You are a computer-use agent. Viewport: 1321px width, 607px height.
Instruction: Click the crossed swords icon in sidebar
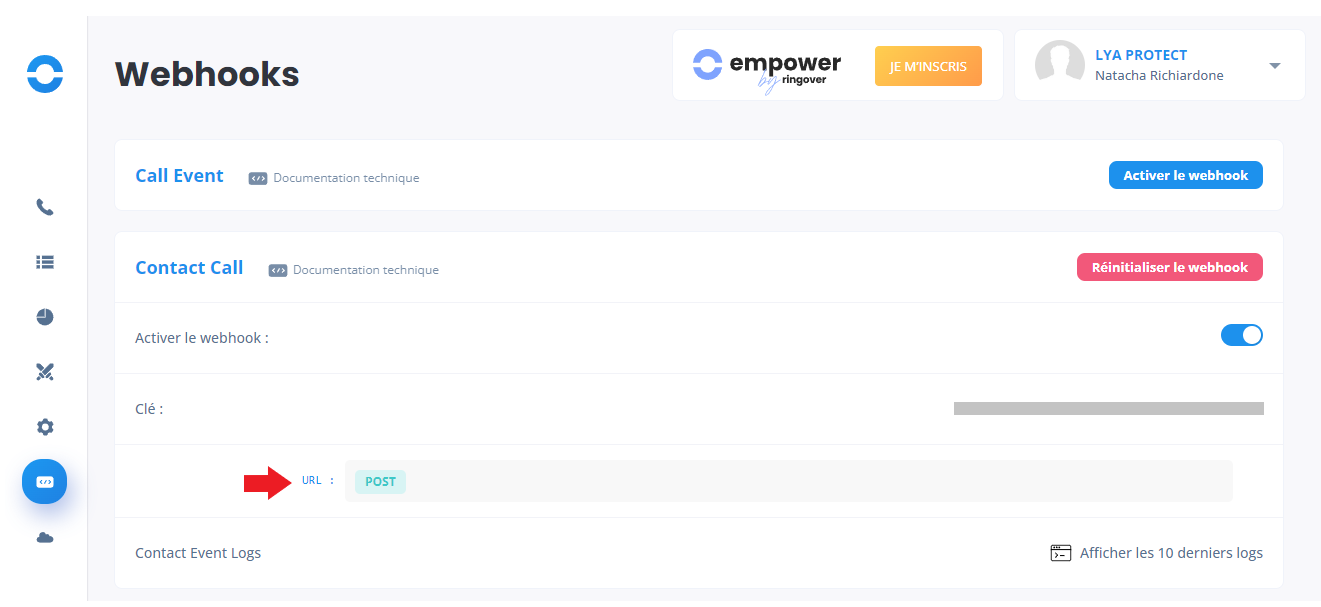[45, 372]
